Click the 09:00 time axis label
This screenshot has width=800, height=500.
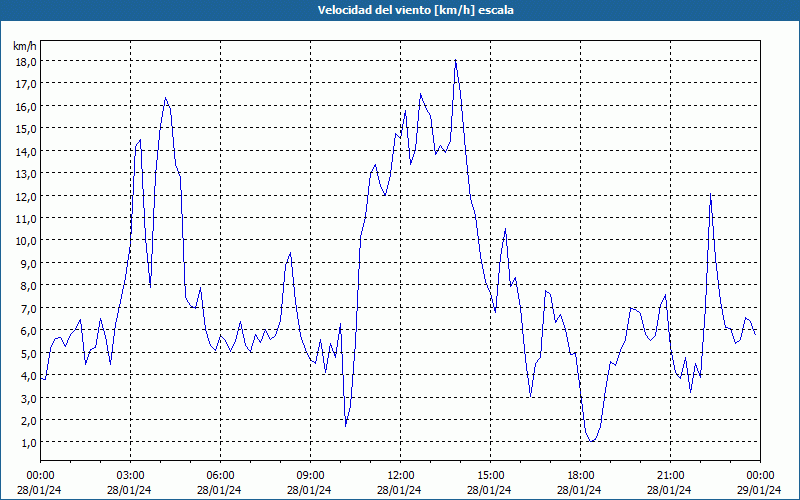(x=310, y=476)
